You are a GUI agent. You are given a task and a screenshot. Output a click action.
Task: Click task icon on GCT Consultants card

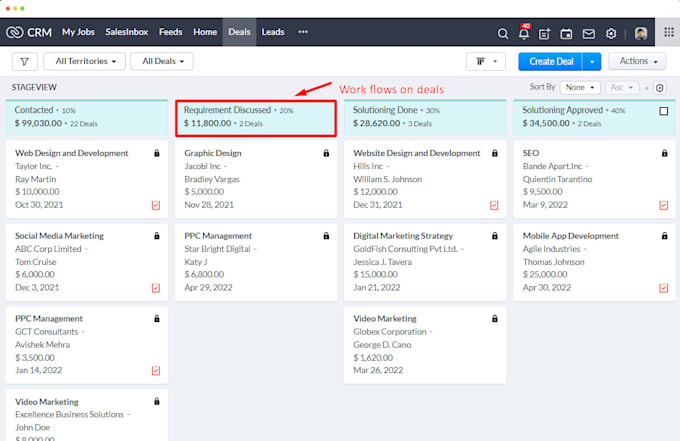(x=156, y=371)
